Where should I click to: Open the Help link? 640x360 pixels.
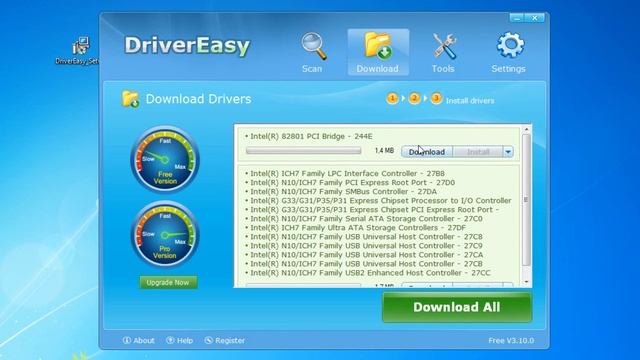click(180, 340)
